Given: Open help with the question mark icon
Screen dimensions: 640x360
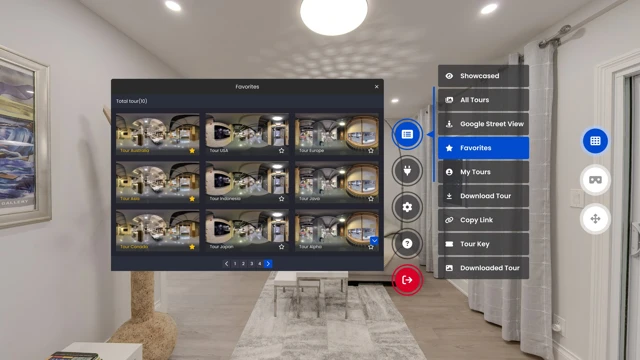Looking at the screenshot, I should click(x=407, y=244).
